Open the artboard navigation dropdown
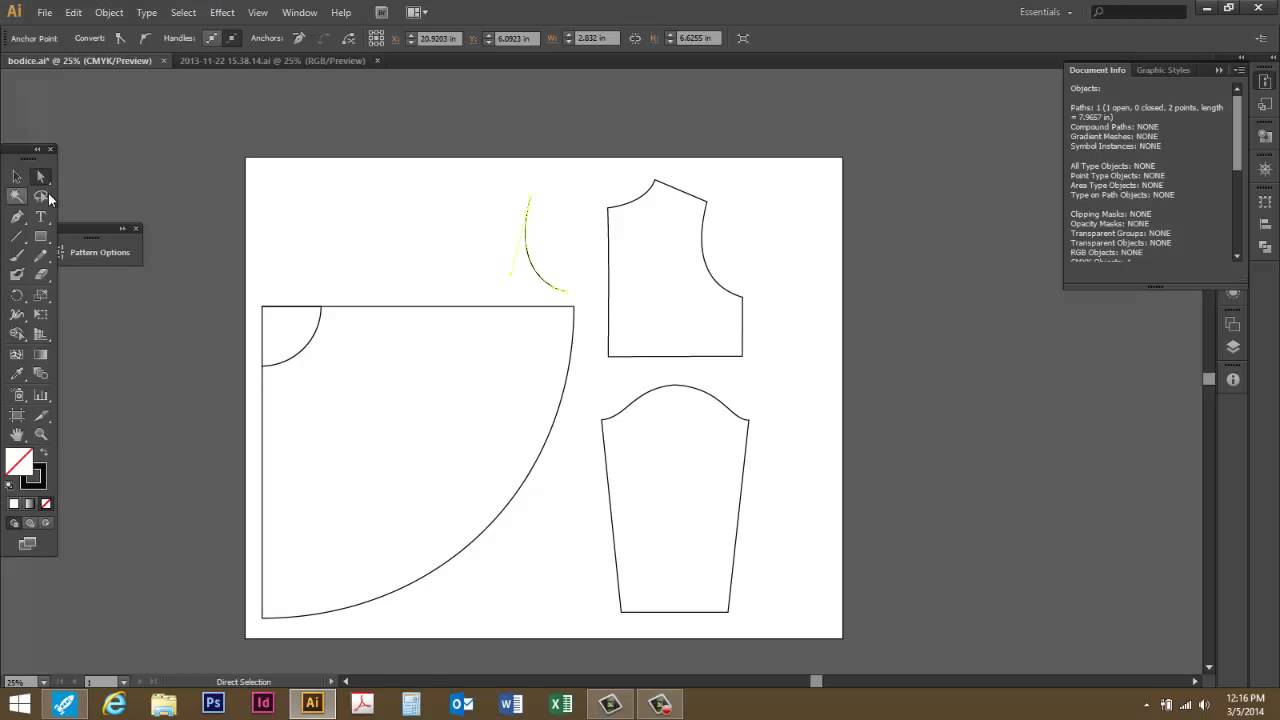 [123, 682]
